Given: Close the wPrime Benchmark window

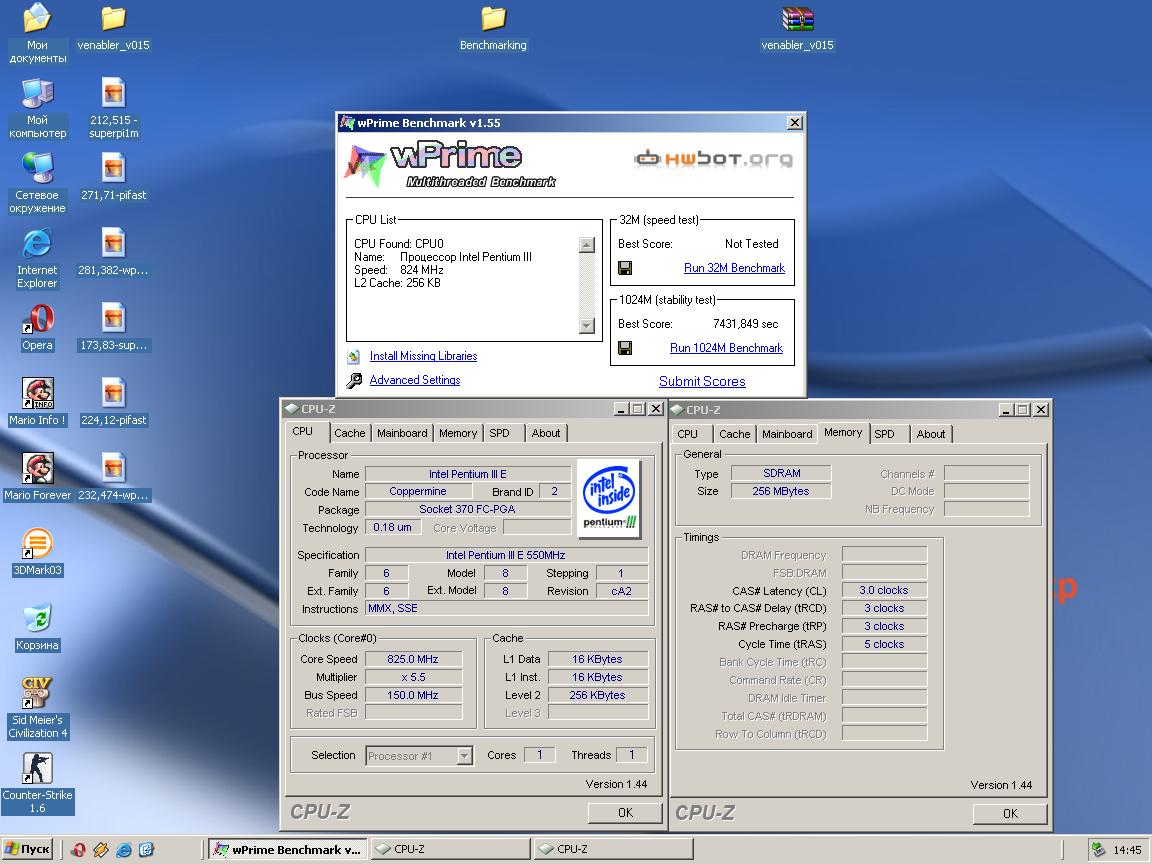Looking at the screenshot, I should point(794,123).
